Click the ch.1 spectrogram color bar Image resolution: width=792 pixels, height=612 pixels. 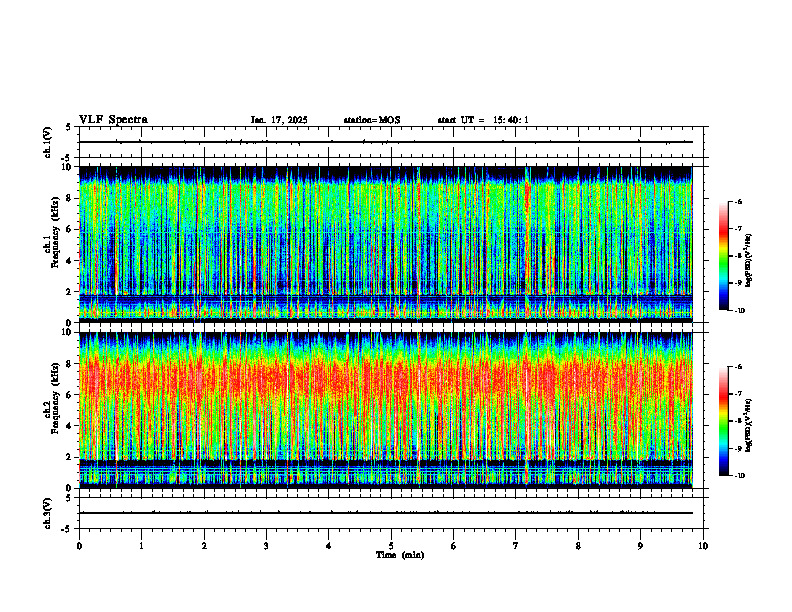[723, 256]
